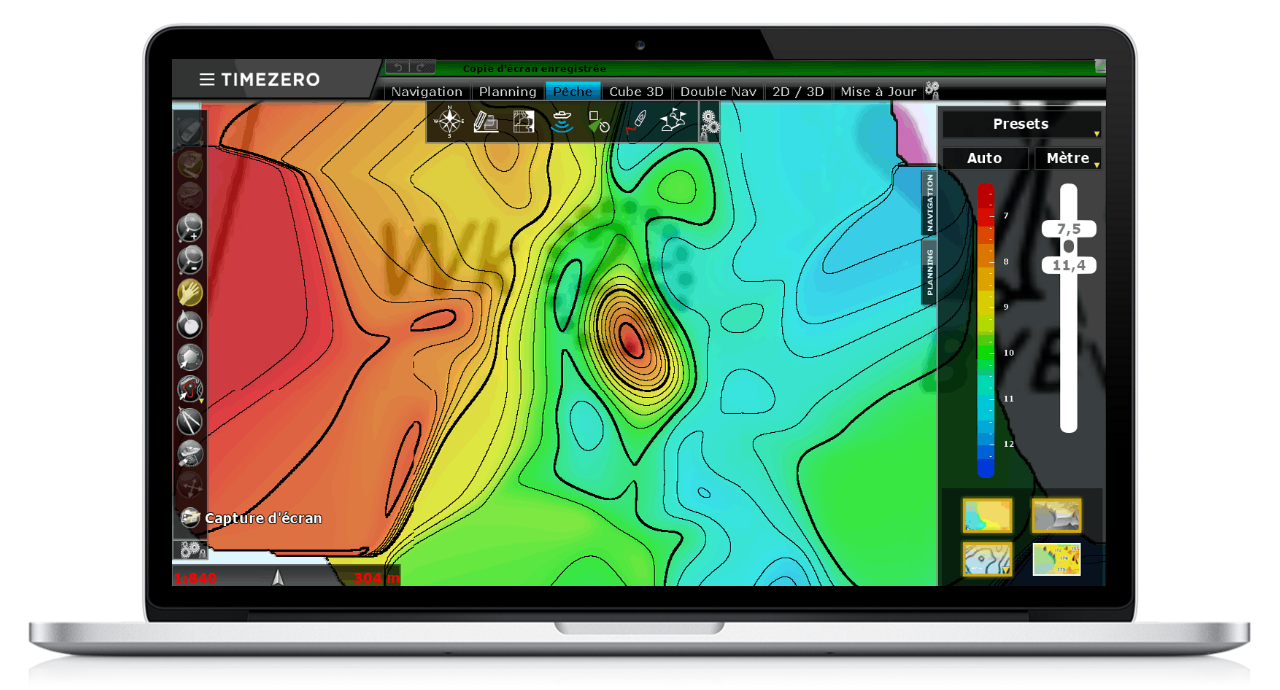Open the Presets dropdown
This screenshot has height=690, width=1280.
(1021, 125)
